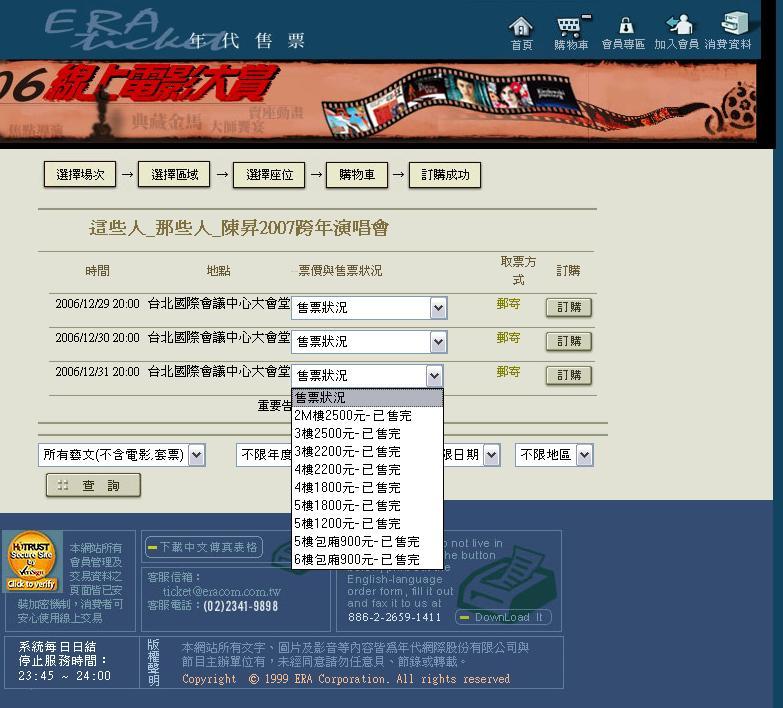Open the 不限年度 year dropdown
Image resolution: width=783 pixels, height=708 pixels.
[x=264, y=455]
